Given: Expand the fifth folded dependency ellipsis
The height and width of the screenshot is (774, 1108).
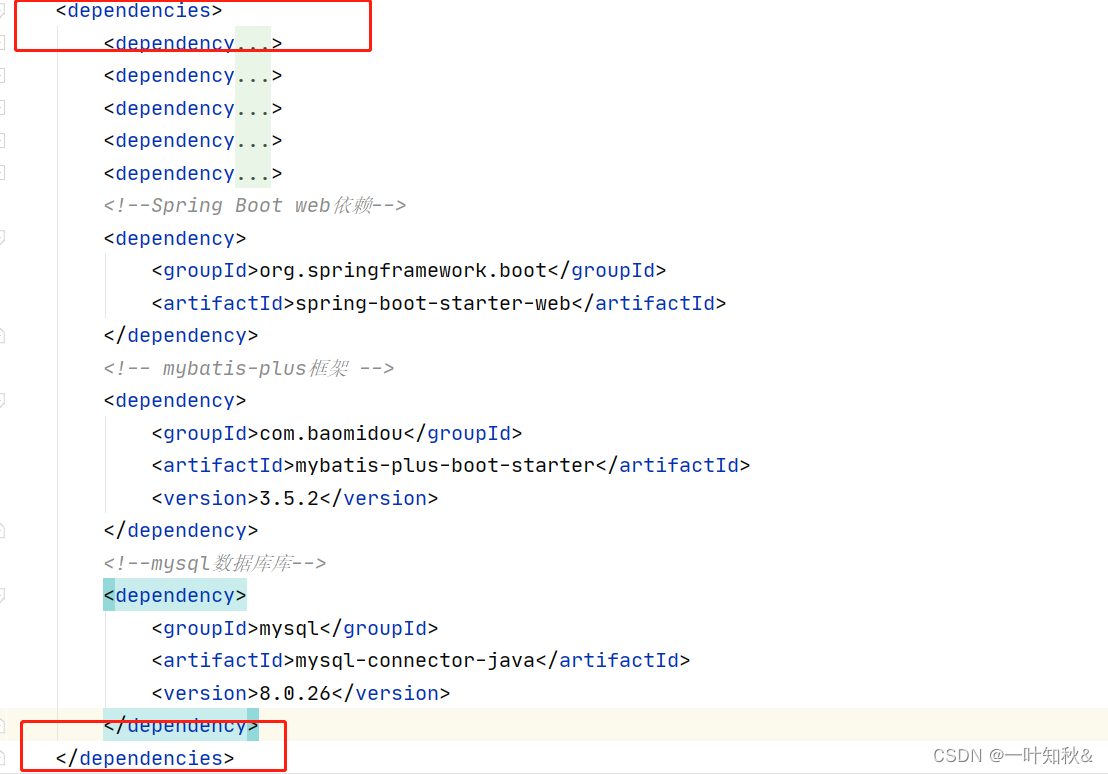Looking at the screenshot, I should pyautogui.click(x=252, y=174).
